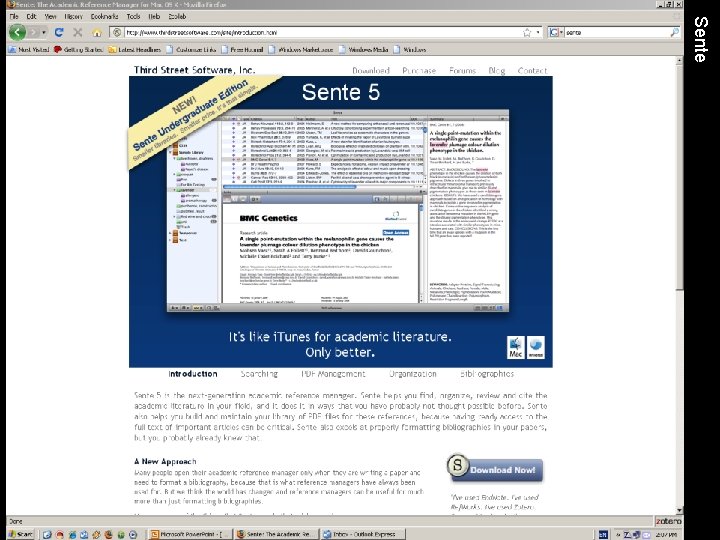
Task: Select the Organization page tab
Action: point(413,374)
